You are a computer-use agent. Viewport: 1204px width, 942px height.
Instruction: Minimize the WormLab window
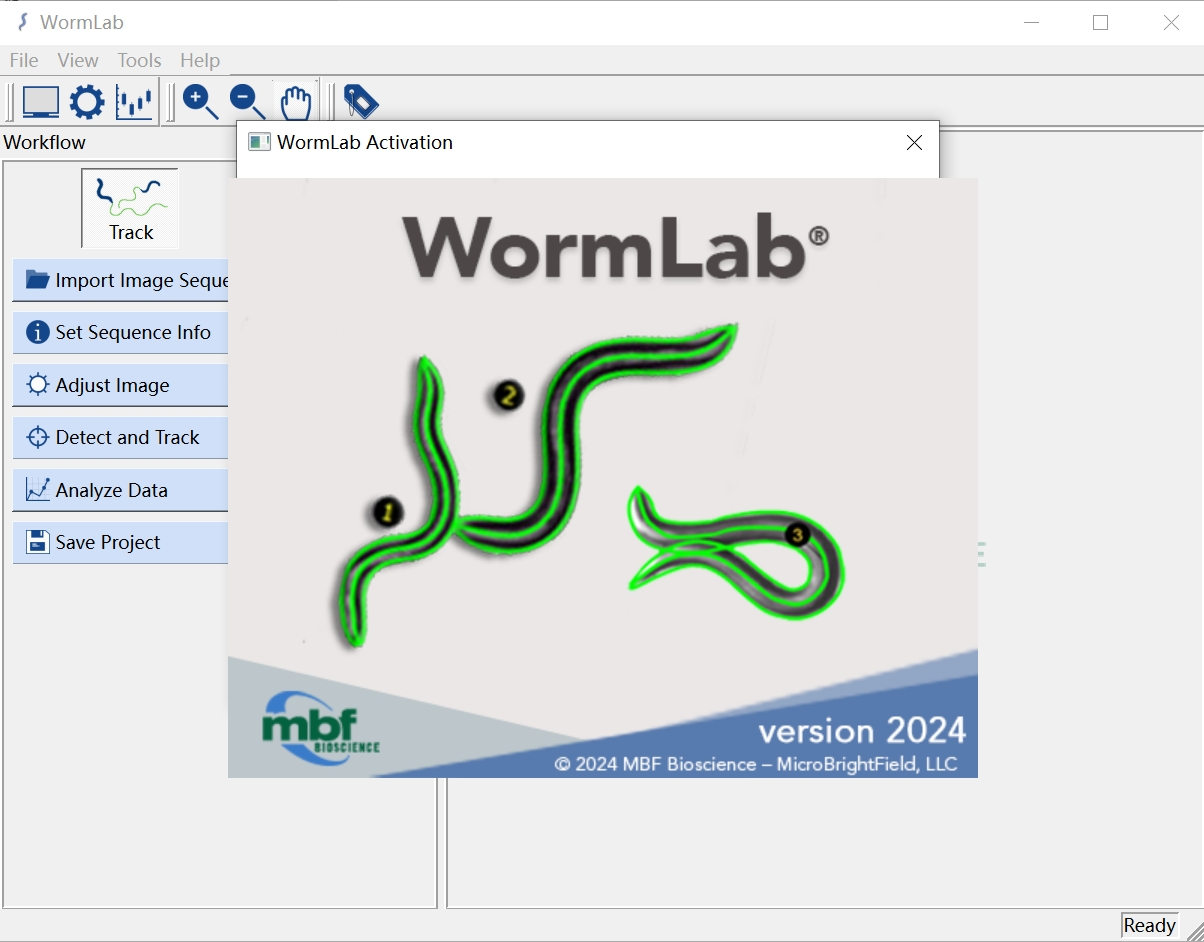pos(1030,22)
